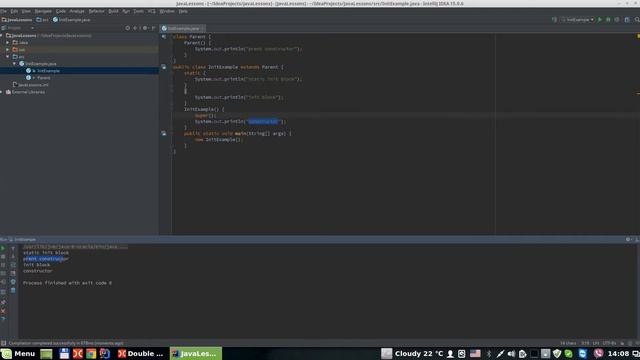Open the Analyze menu
The height and width of the screenshot is (360, 640).
pyautogui.click(x=77, y=11)
